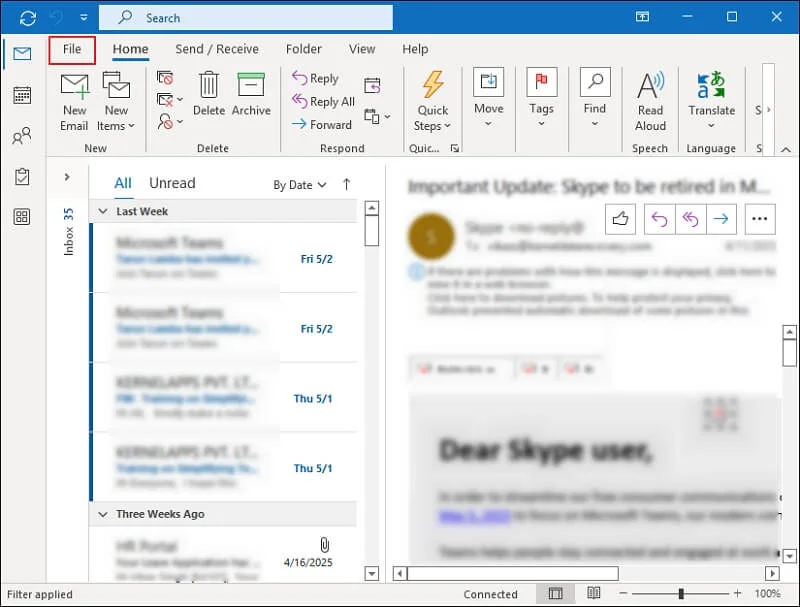The height and width of the screenshot is (607, 800).
Task: Select the Home ribbon tab
Action: [x=131, y=49]
